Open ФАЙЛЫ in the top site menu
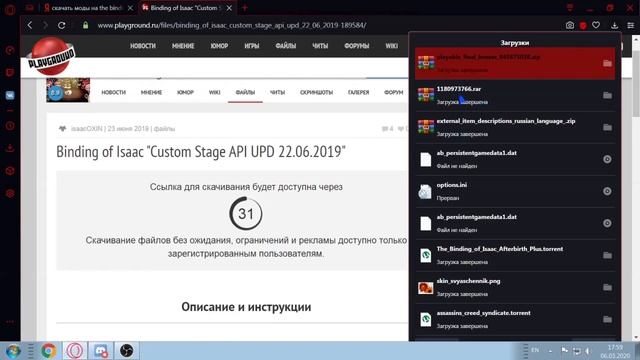 click(286, 46)
